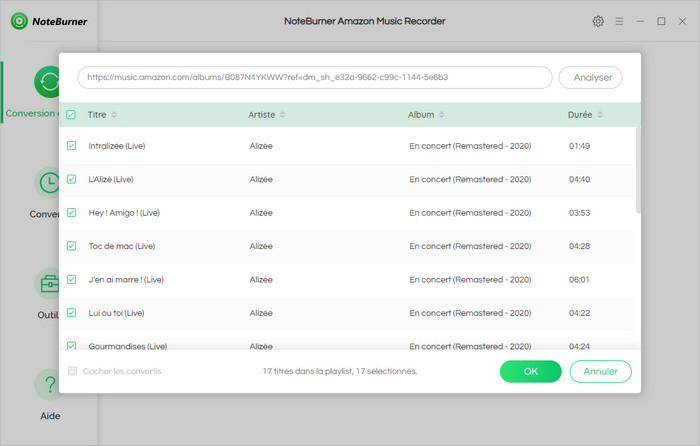This screenshot has width=700, height=446.
Task: Click the track list vertical scrollbar
Action: point(638,170)
